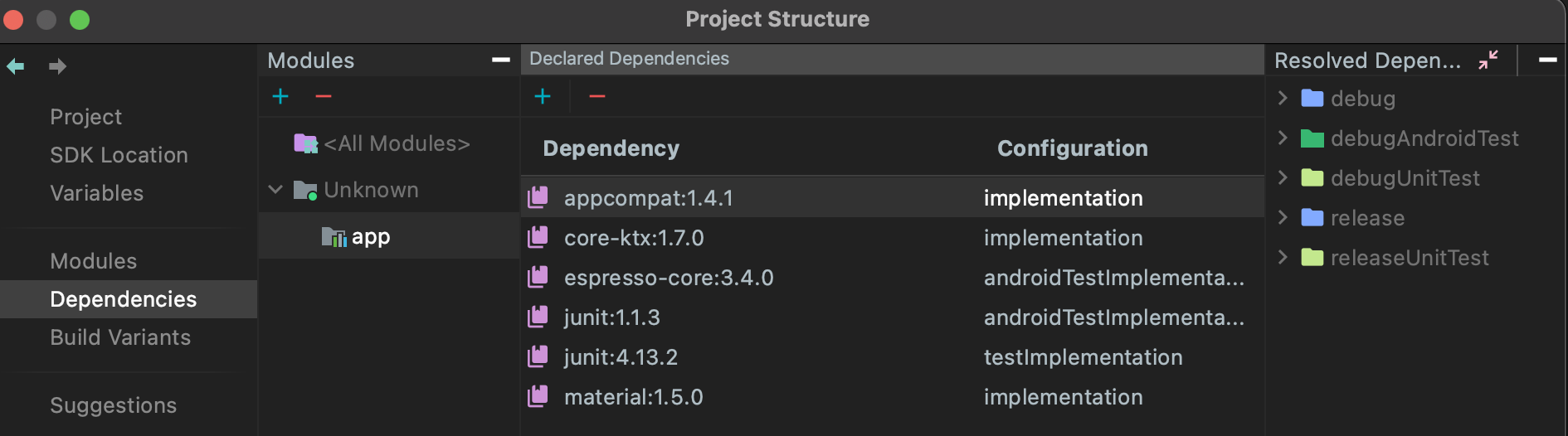
Task: Open the SDK Location section
Action: [x=119, y=155]
